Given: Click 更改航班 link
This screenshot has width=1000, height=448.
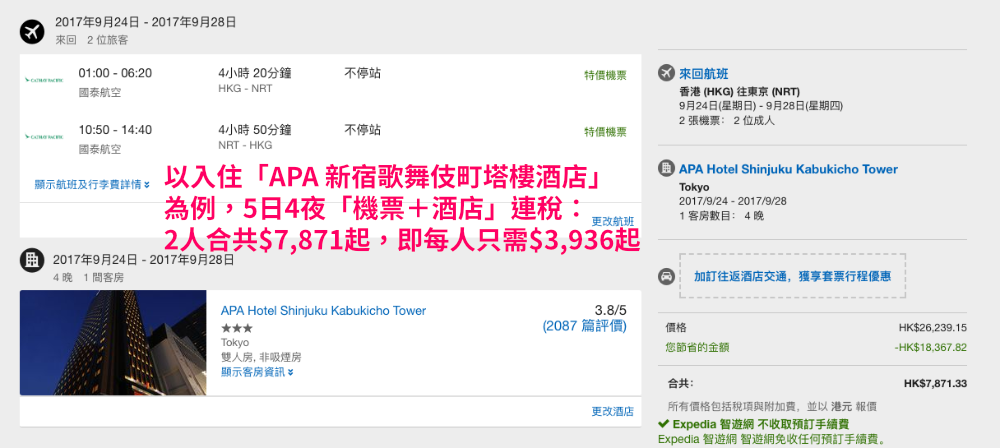Looking at the screenshot, I should click(613, 221).
